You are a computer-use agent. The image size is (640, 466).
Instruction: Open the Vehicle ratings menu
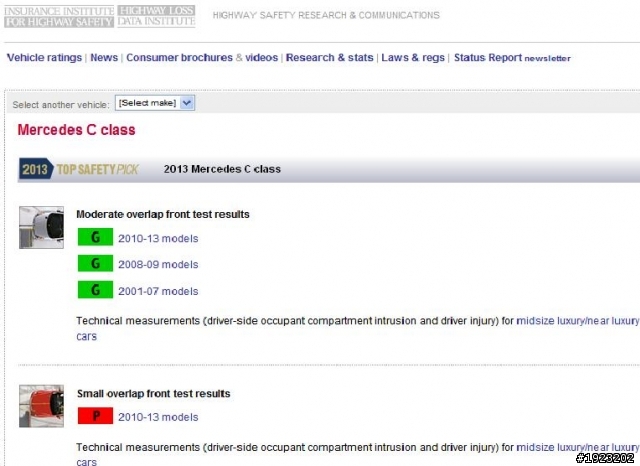[44, 58]
